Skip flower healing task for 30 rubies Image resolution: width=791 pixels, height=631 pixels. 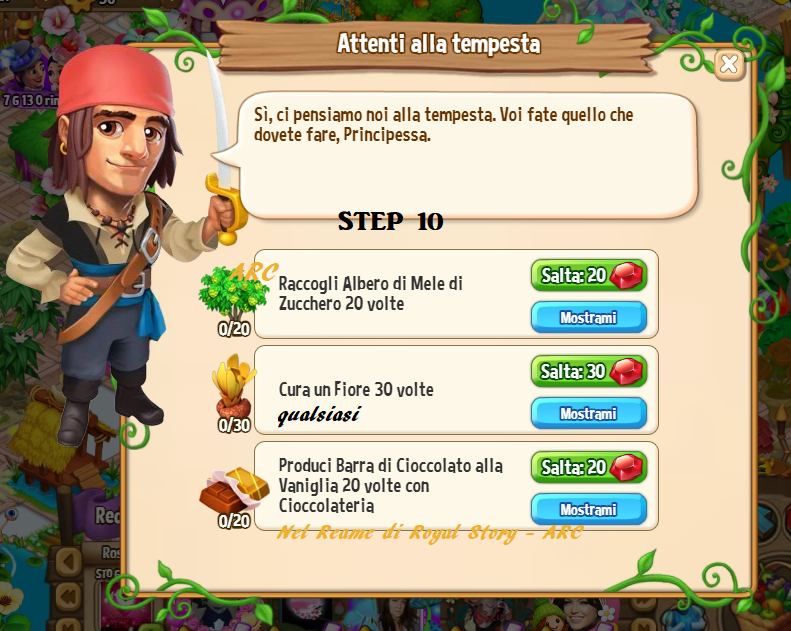589,371
